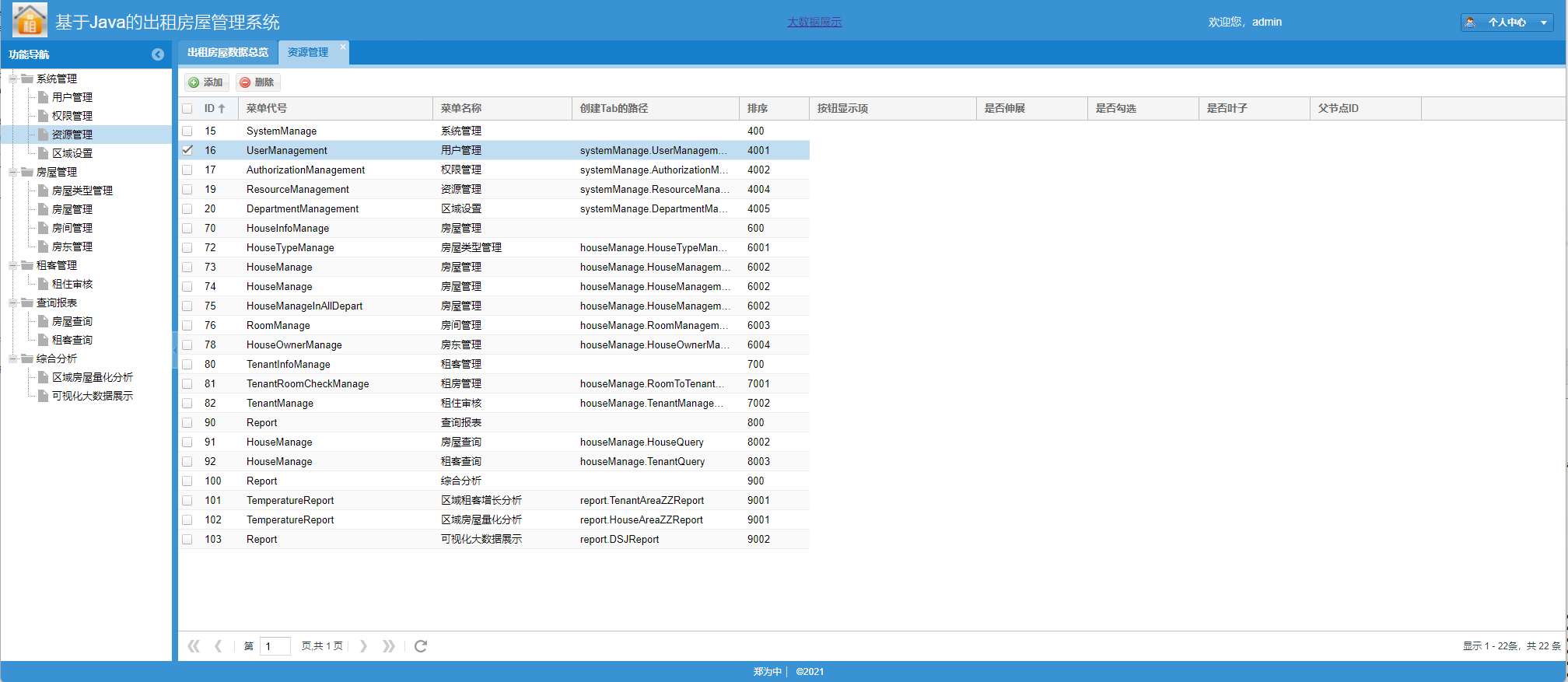
Task: Check the TenantManage row checkbox
Action: 187,404
